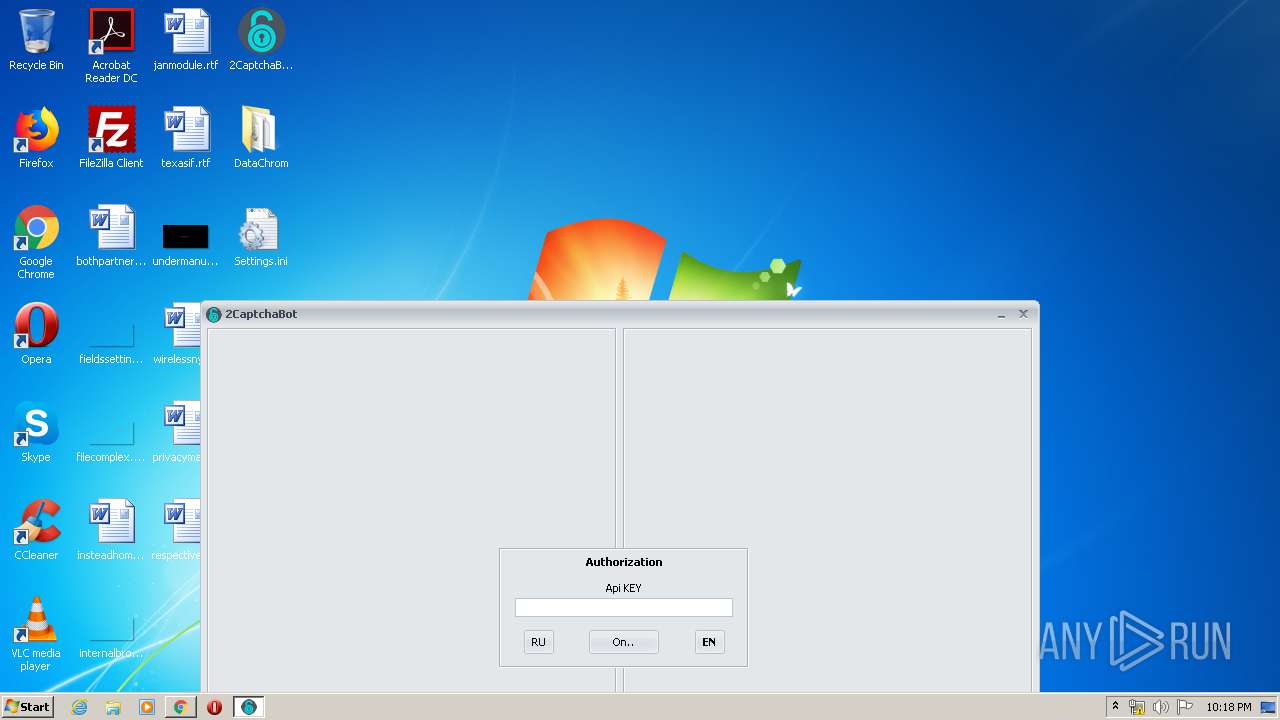Screen dimensions: 1280x720
Task: Switch language with the EN button
Action: coord(709,642)
